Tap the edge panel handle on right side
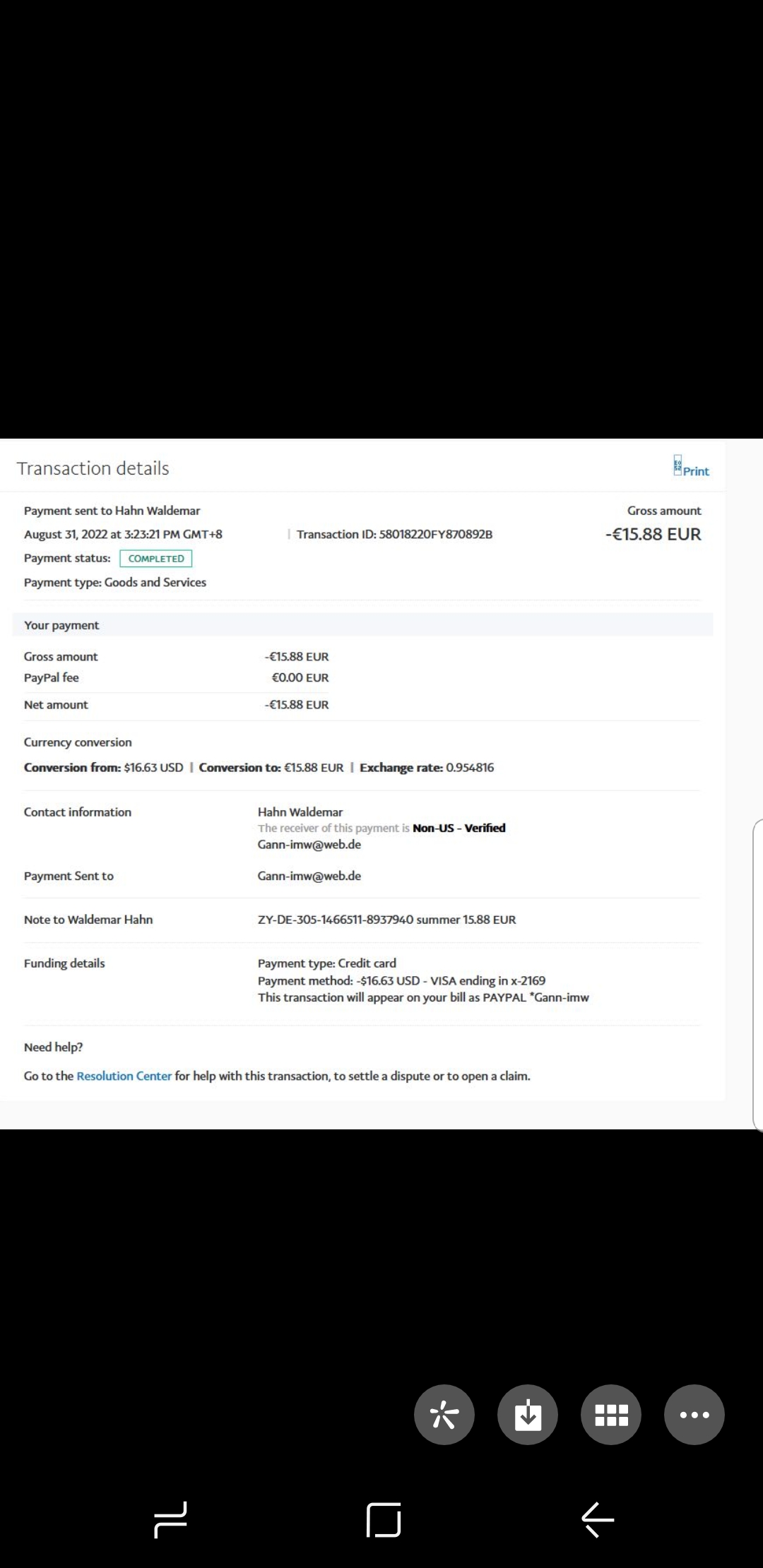This screenshot has height=1568, width=763. (758, 975)
